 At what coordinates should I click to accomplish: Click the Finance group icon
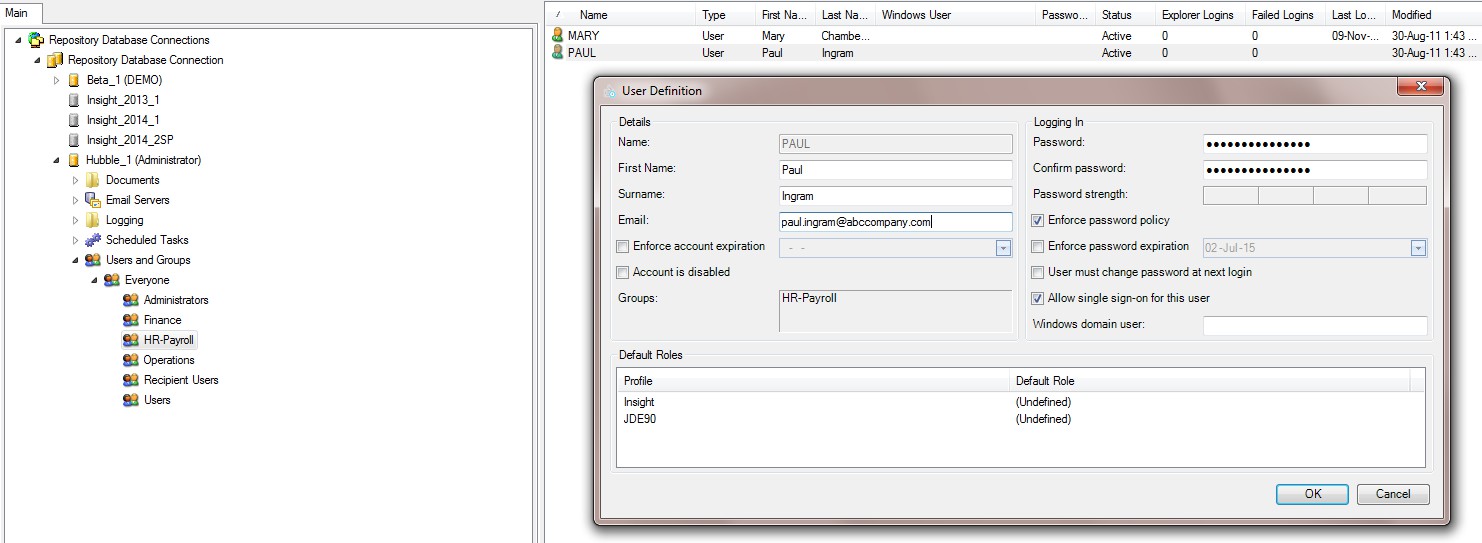click(x=130, y=320)
